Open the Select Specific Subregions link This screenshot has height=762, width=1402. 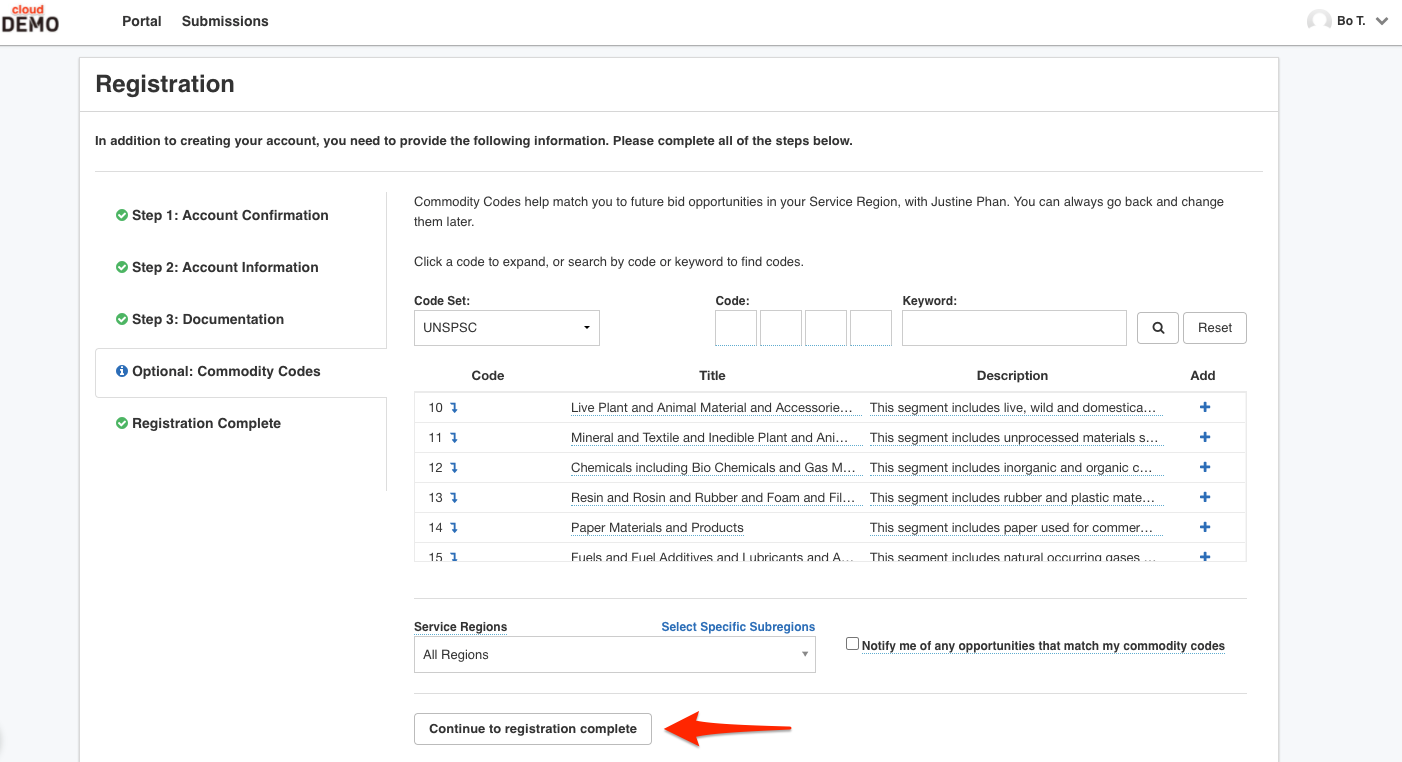738,627
